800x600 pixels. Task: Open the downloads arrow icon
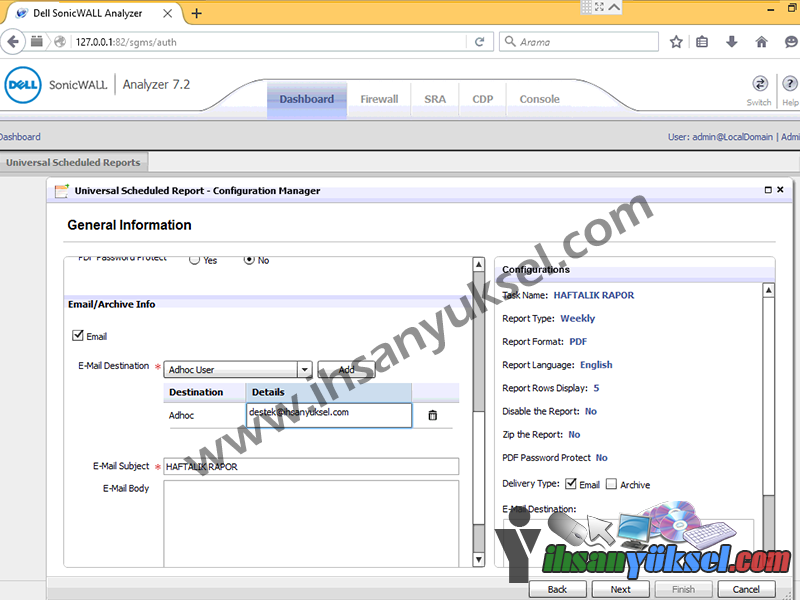click(x=732, y=42)
